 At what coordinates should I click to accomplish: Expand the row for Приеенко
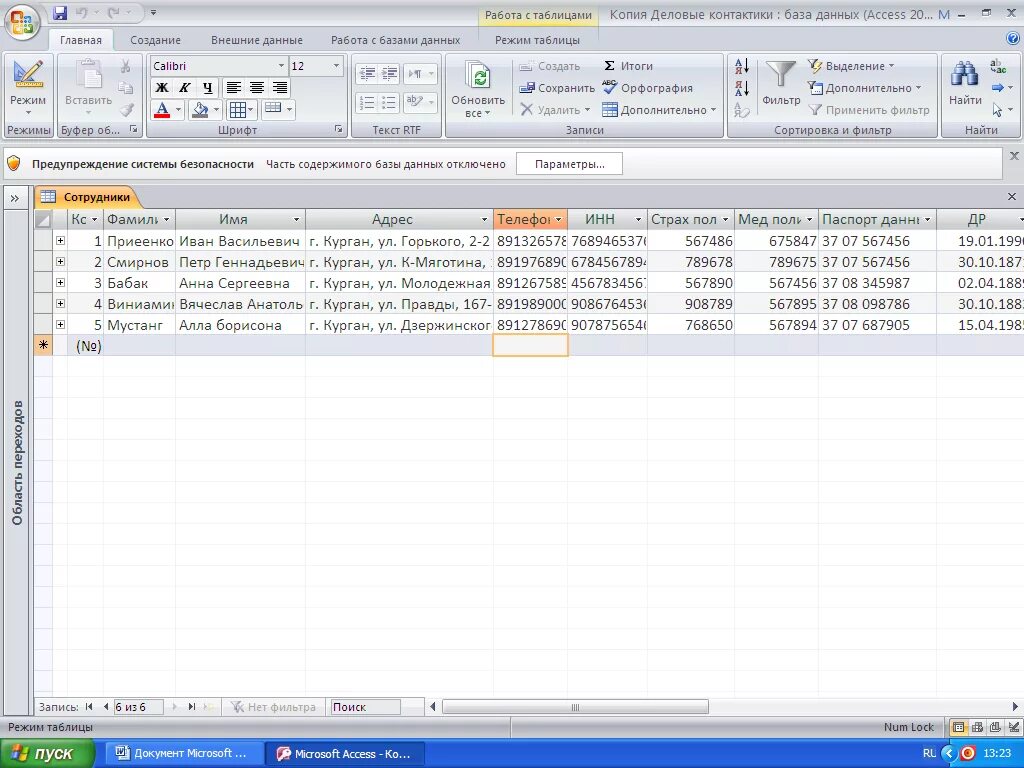[60, 241]
